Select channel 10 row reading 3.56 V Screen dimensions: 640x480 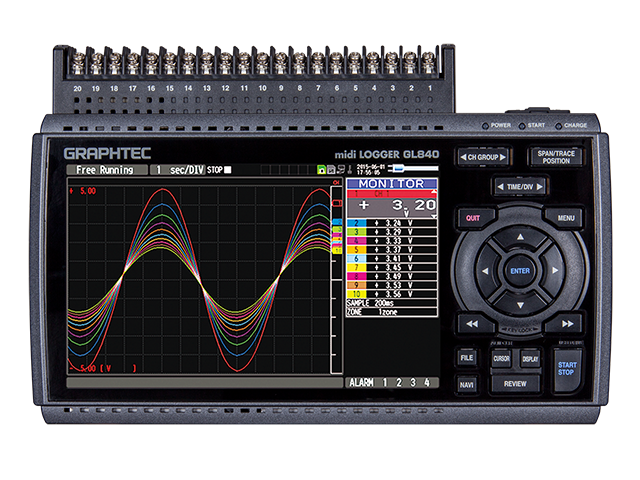392,294
